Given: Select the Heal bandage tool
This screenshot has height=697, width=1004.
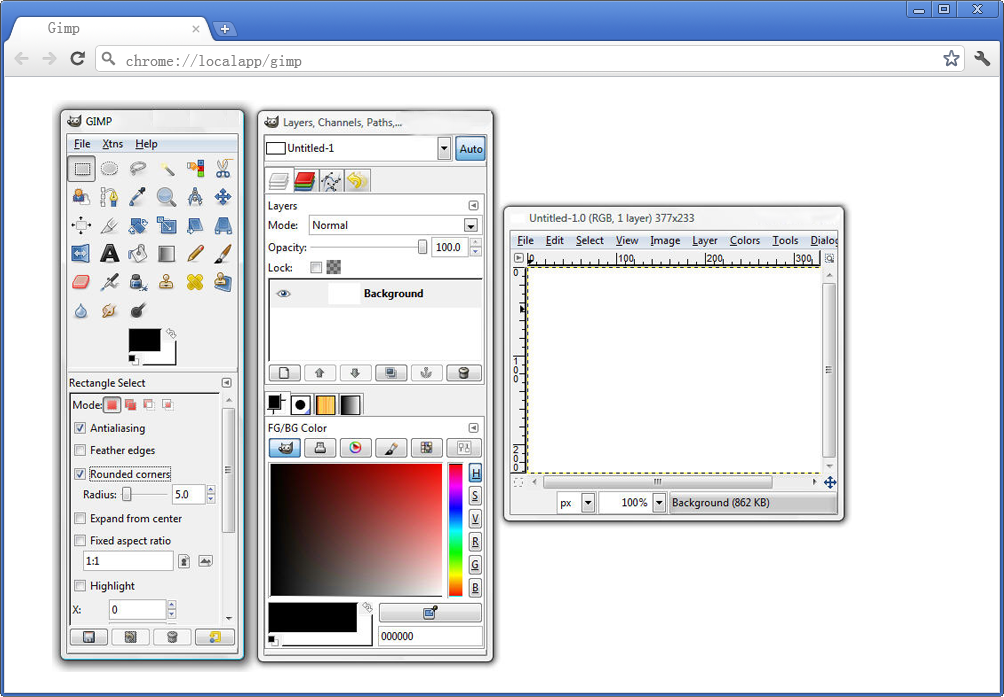Looking at the screenshot, I should 195,282.
